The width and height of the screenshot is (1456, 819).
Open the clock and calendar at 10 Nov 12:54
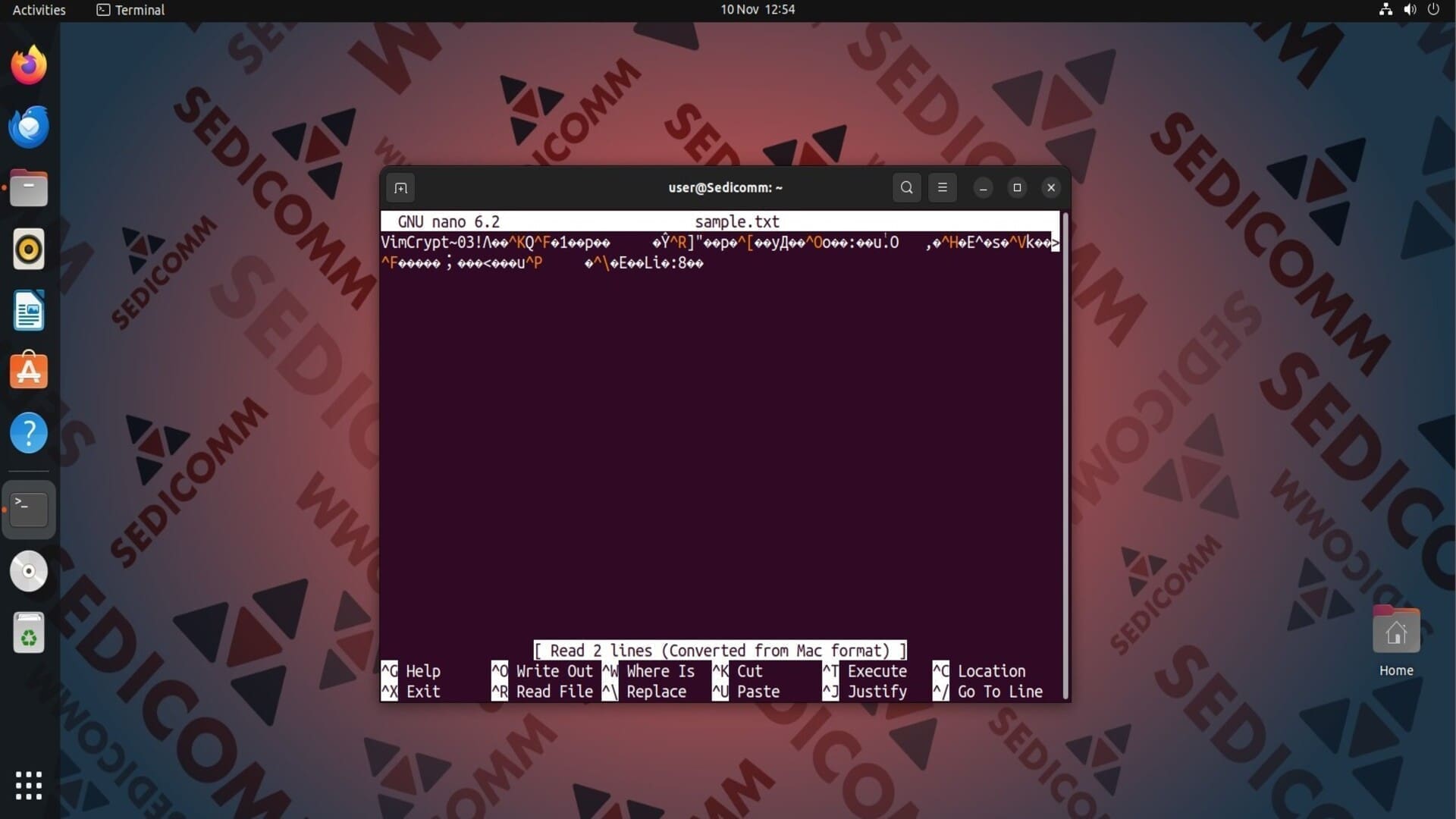758,10
